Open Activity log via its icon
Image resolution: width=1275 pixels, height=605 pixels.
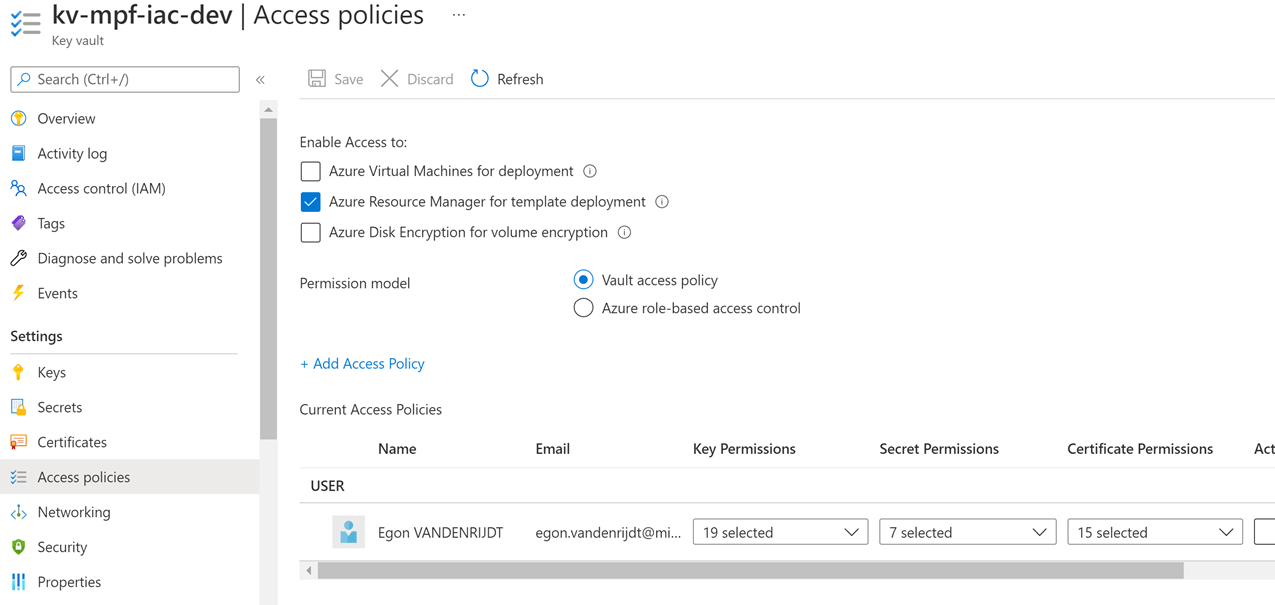[19, 154]
